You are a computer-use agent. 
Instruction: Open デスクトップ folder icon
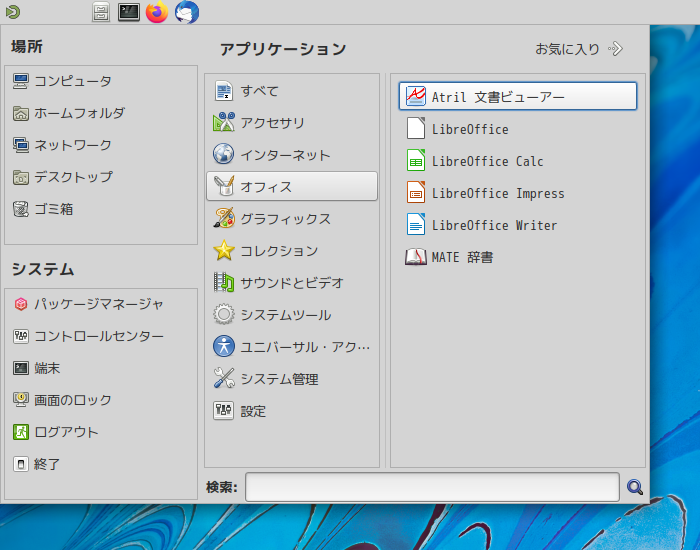(21, 177)
